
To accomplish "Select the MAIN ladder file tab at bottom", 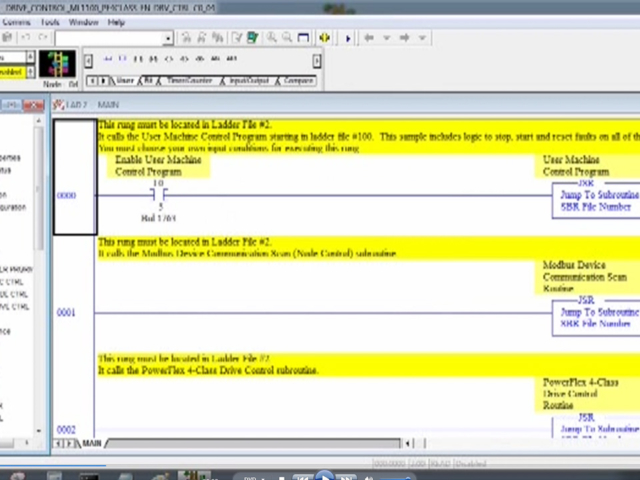I will (91, 443).
